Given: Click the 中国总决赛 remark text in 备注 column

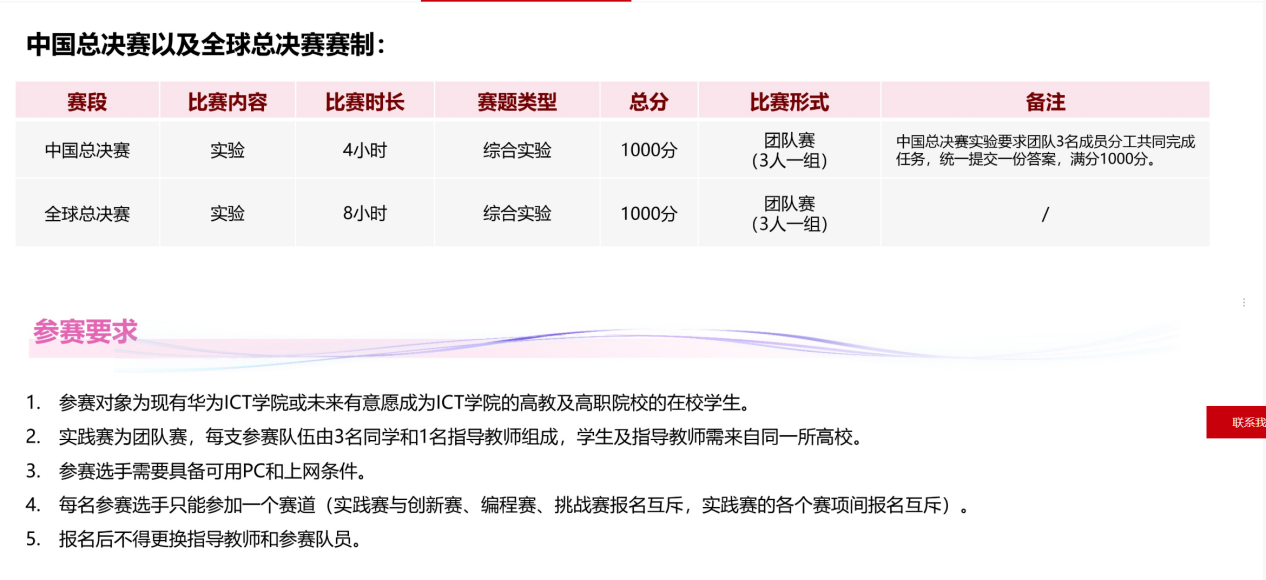Looking at the screenshot, I should pos(1045,150).
